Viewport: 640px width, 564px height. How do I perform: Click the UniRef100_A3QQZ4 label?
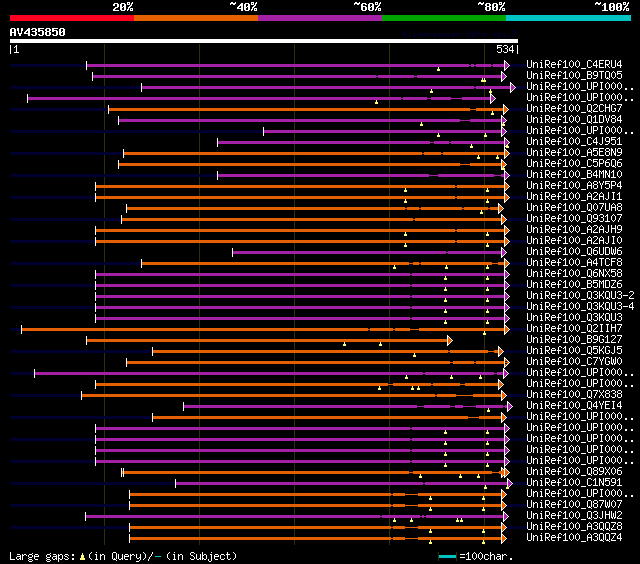click(574, 538)
